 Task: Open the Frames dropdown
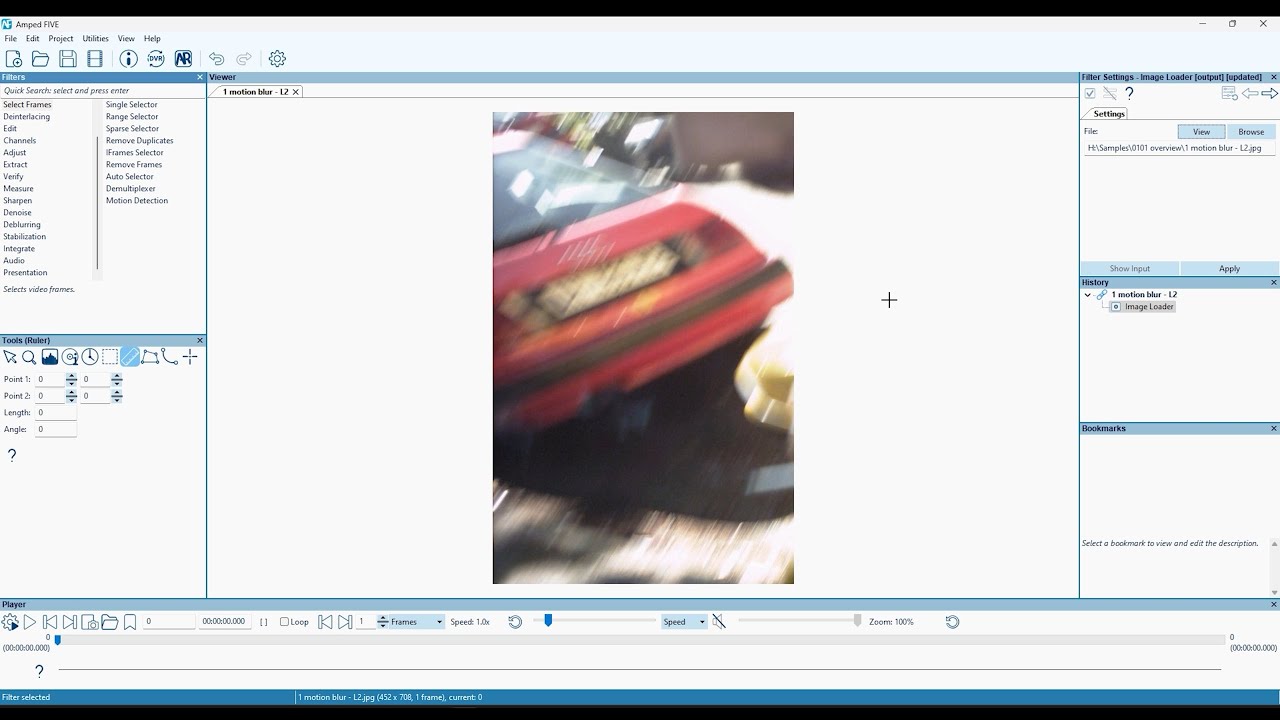[416, 622]
